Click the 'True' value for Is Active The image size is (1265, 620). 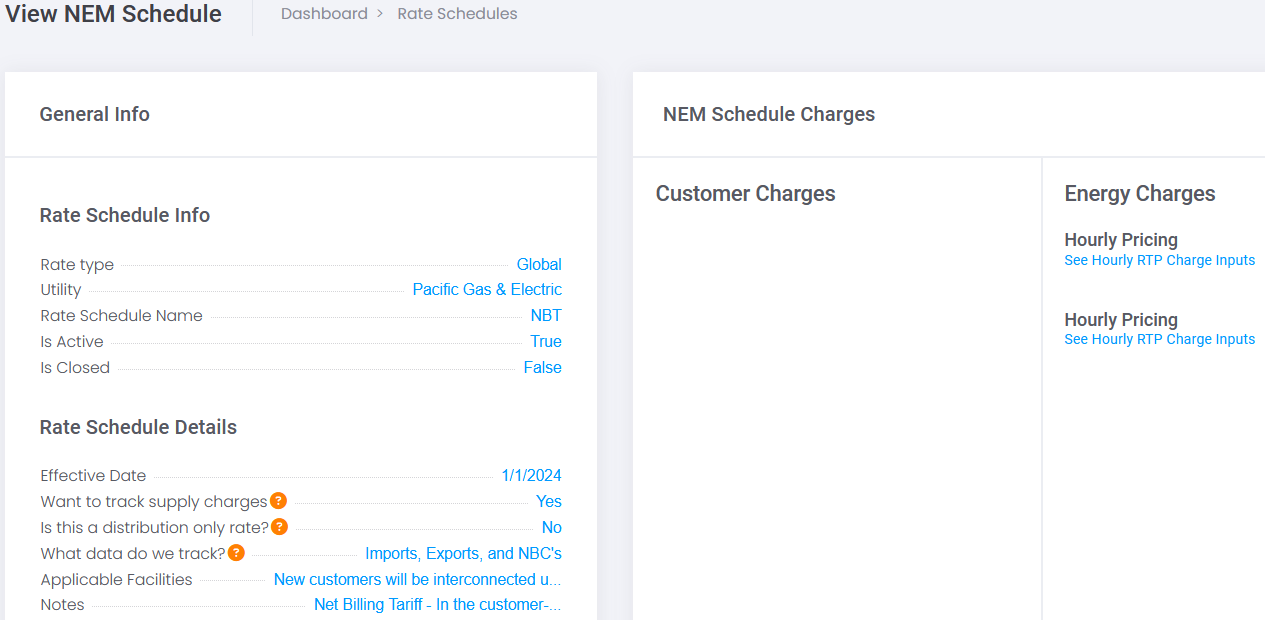(546, 341)
